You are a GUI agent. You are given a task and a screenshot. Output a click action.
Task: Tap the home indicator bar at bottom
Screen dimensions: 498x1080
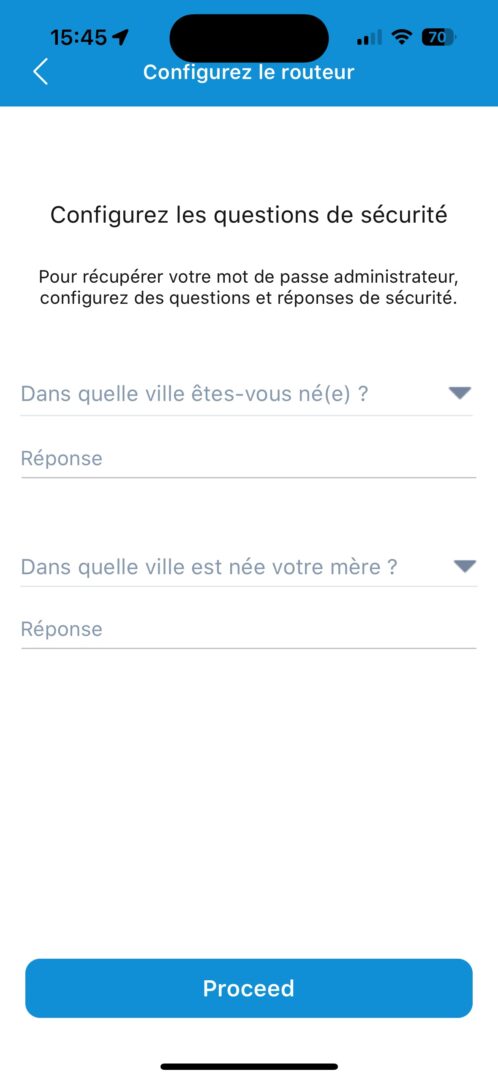249,1066
